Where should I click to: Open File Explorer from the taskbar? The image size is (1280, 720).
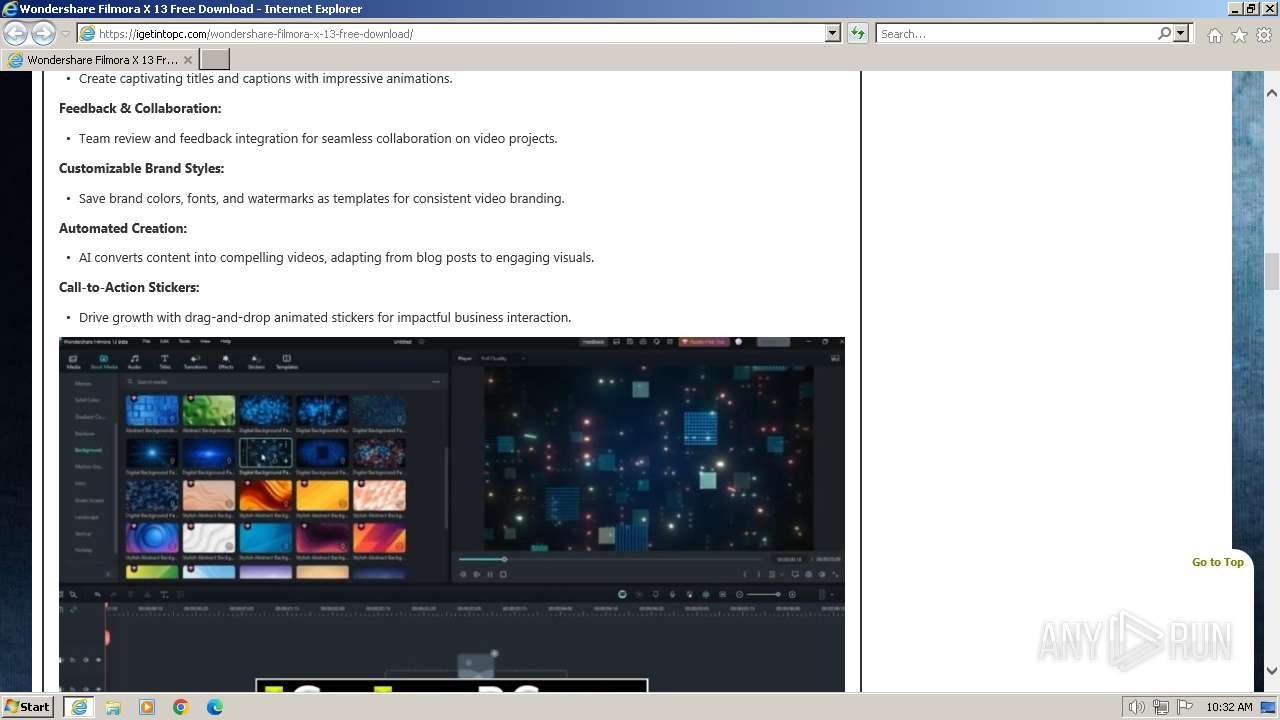(113, 707)
